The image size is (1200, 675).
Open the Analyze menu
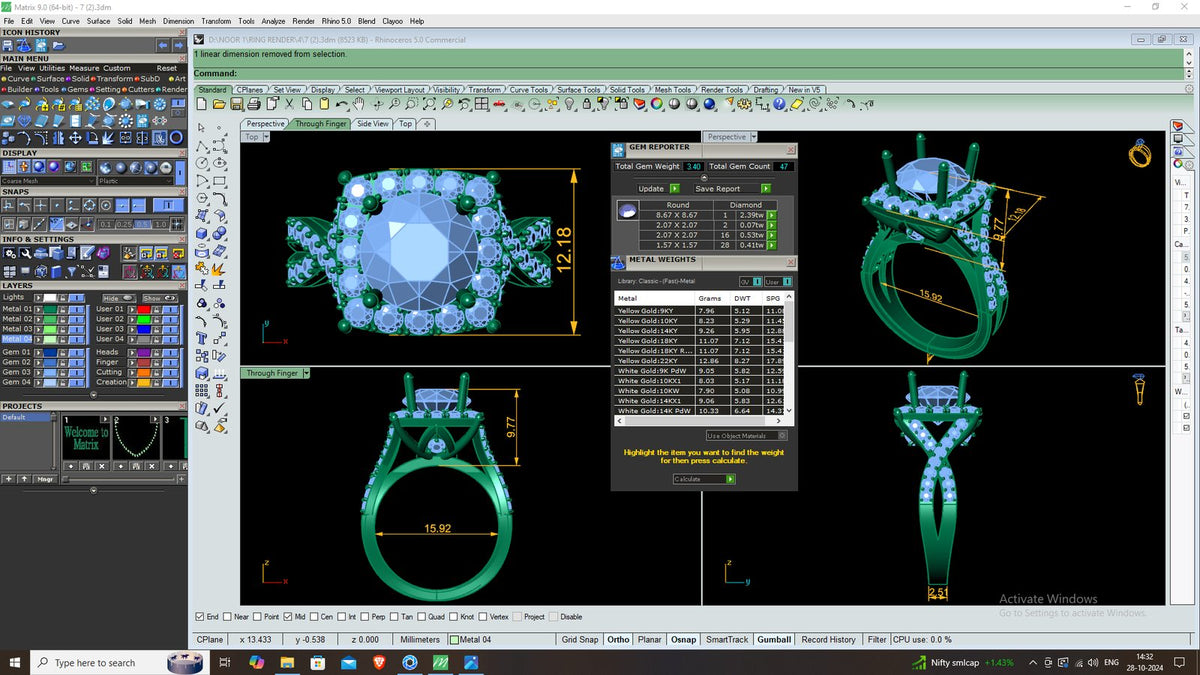(273, 20)
